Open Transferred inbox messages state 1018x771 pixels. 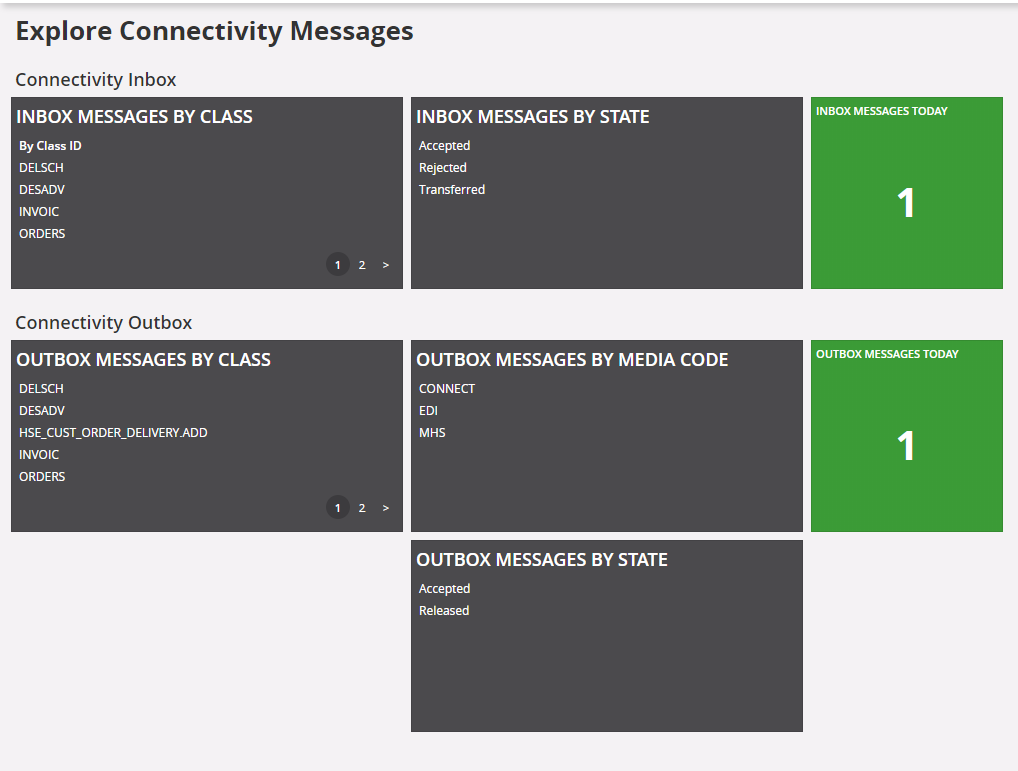pos(452,190)
